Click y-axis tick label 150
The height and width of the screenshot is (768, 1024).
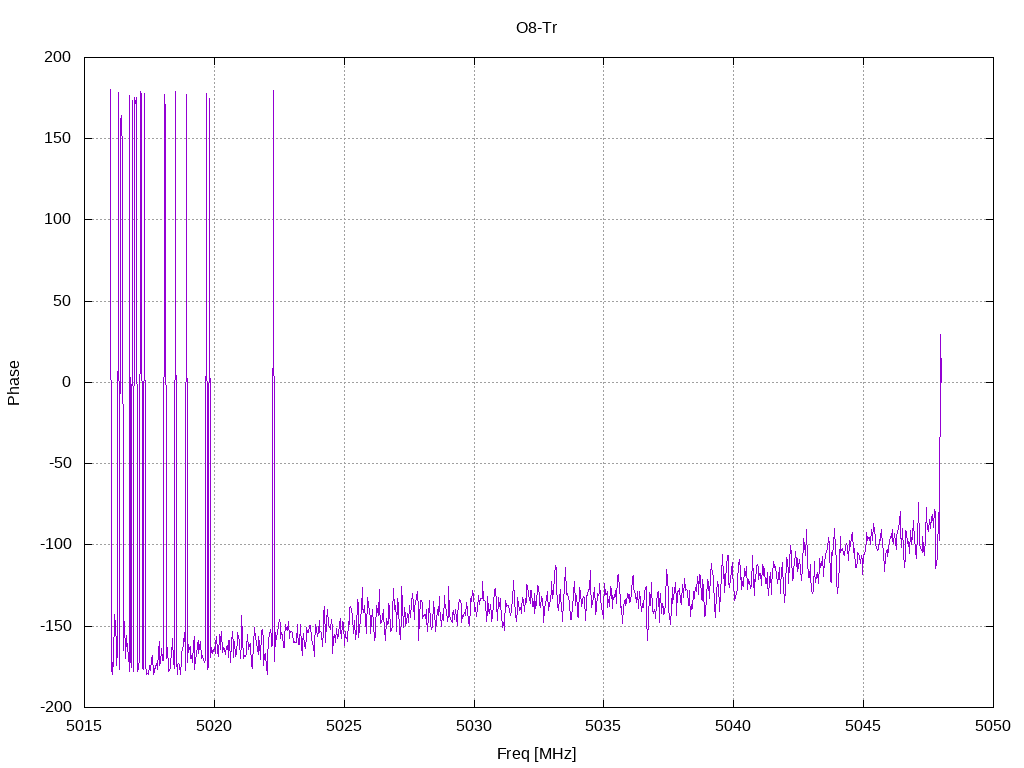[57, 138]
